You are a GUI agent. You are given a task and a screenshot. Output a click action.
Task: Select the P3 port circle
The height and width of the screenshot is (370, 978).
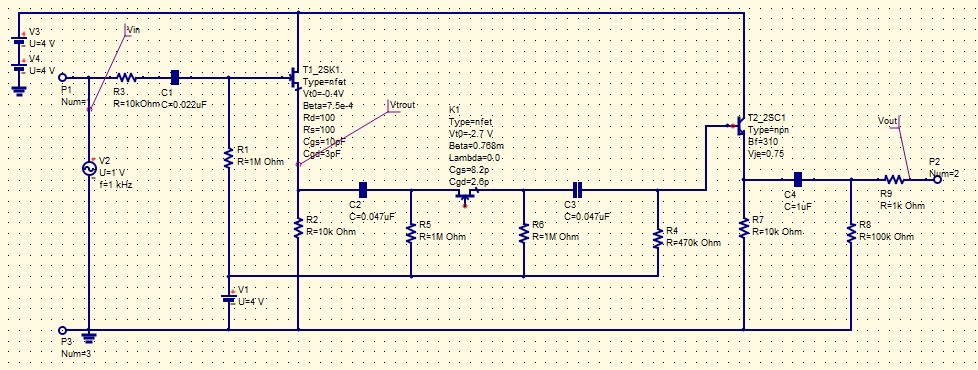[x=62, y=330]
